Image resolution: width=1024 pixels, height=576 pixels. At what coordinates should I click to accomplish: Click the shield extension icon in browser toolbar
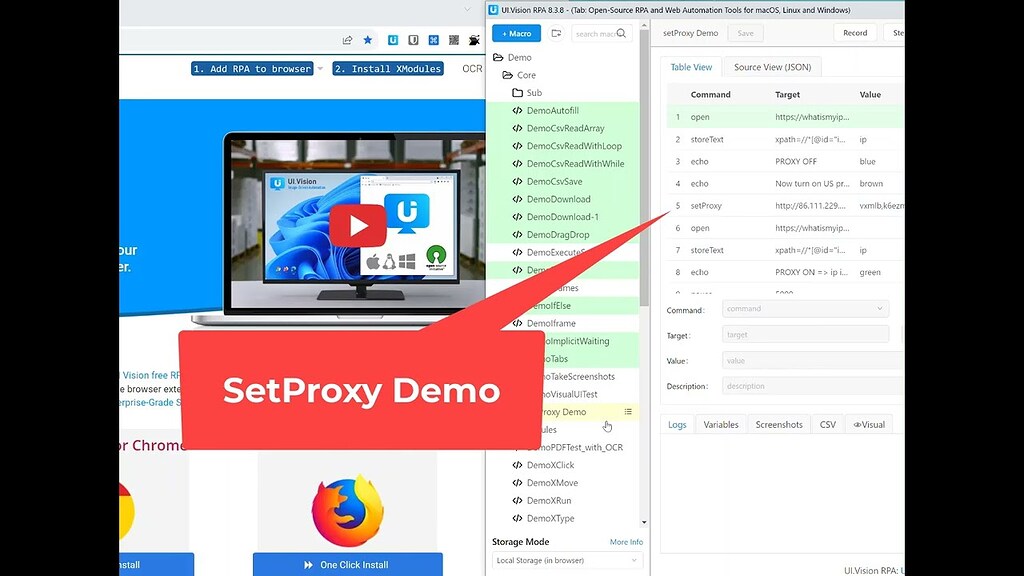(413, 40)
